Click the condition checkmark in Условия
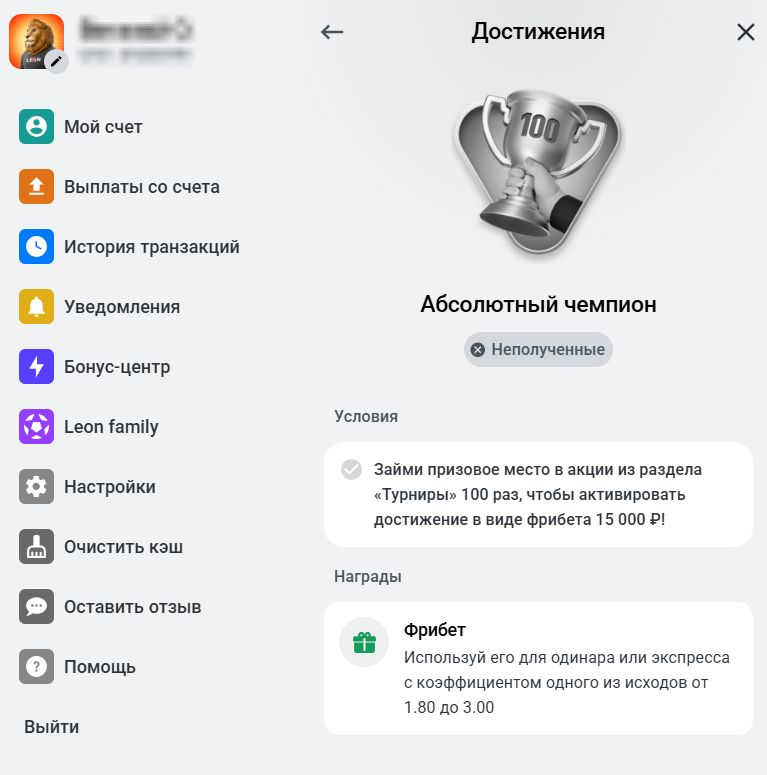 (x=351, y=470)
